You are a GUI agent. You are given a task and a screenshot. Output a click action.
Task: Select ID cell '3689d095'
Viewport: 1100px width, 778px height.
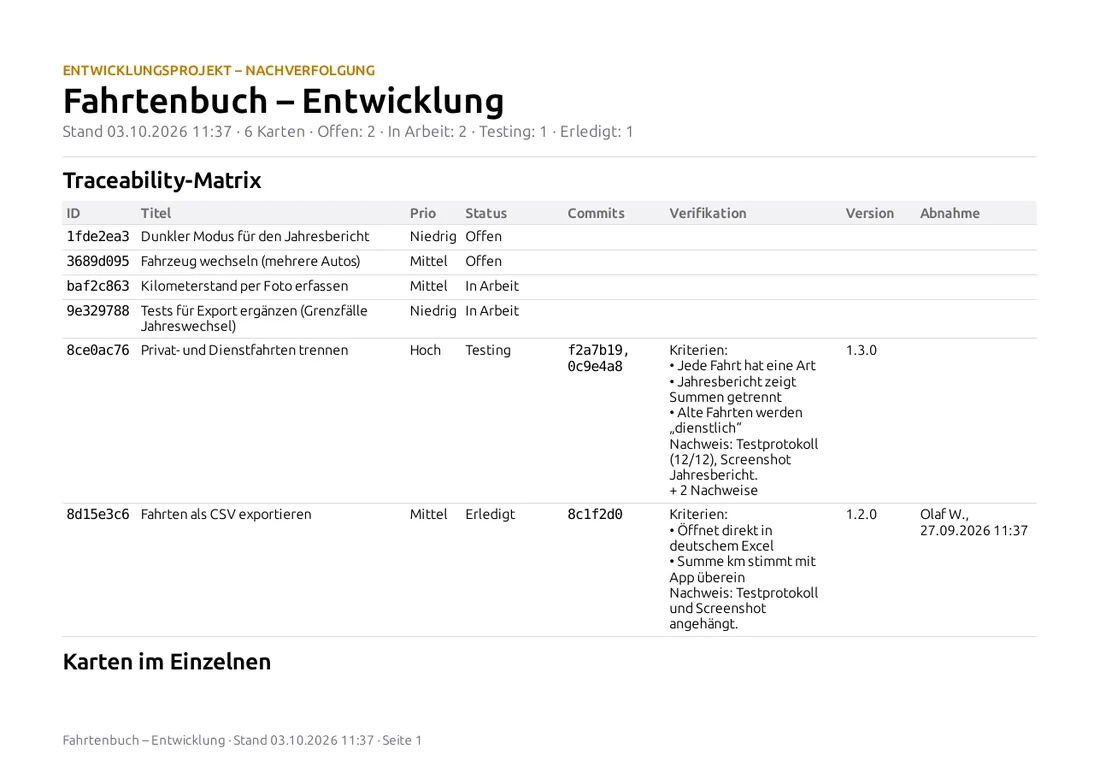coord(98,261)
